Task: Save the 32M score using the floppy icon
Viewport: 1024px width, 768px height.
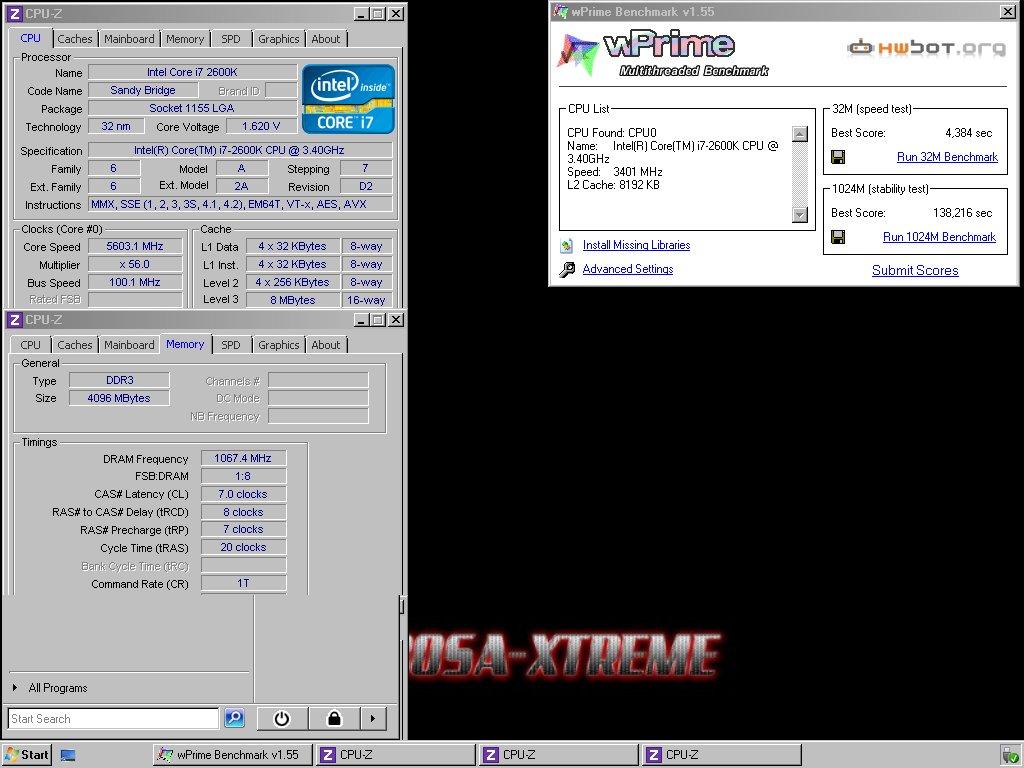Action: [838, 157]
